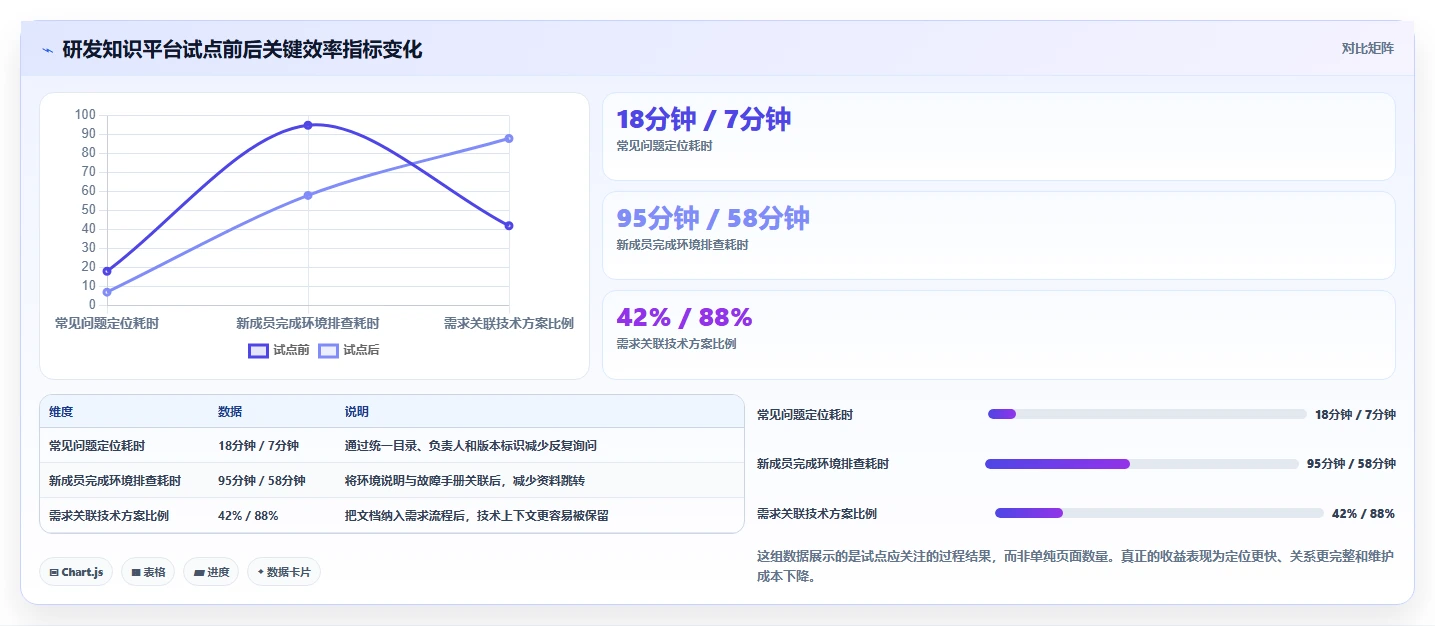The height and width of the screenshot is (626, 1435).
Task: Click the header pulse icon beside the title
Action: (47, 49)
